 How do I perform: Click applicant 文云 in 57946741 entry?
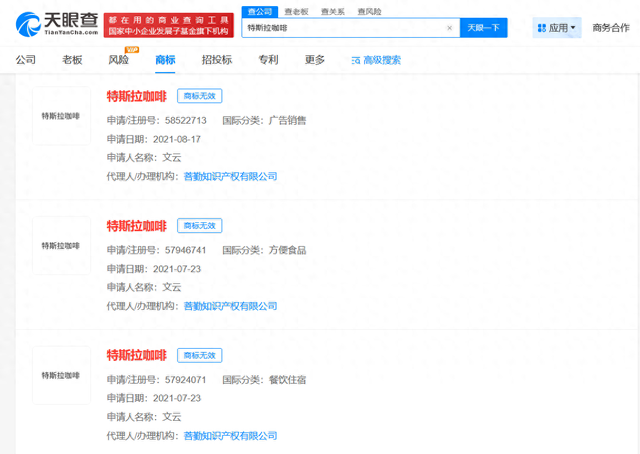[172, 287]
